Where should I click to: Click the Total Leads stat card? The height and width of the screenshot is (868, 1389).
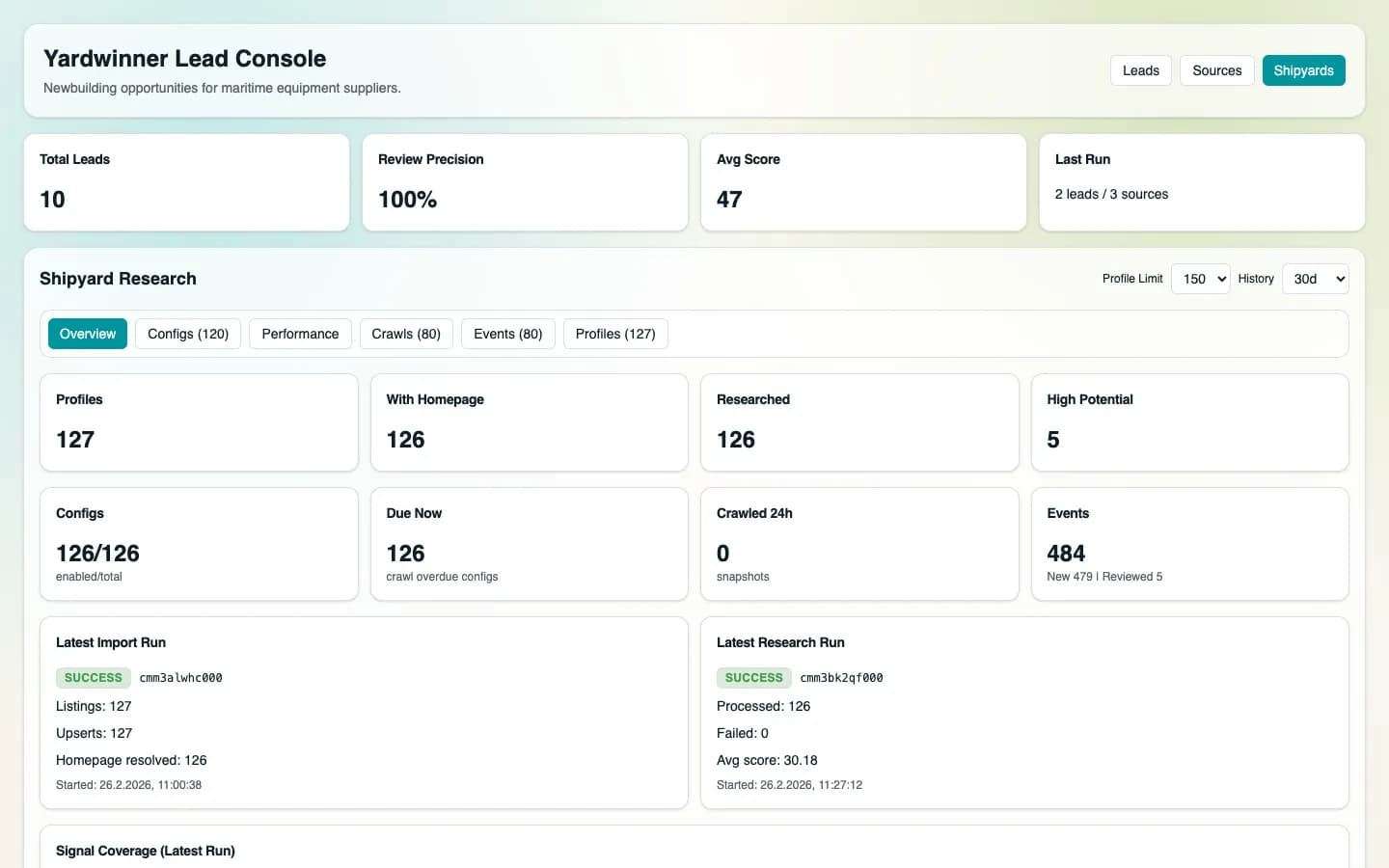[x=186, y=182]
